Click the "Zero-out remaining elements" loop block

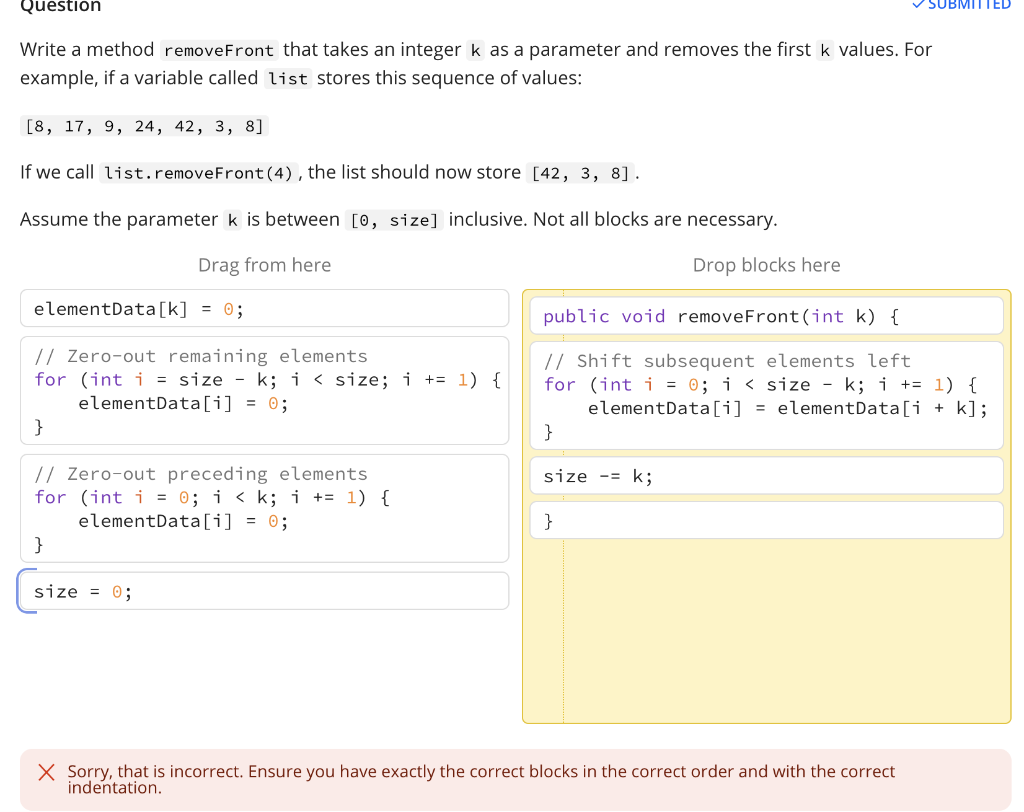click(x=264, y=390)
